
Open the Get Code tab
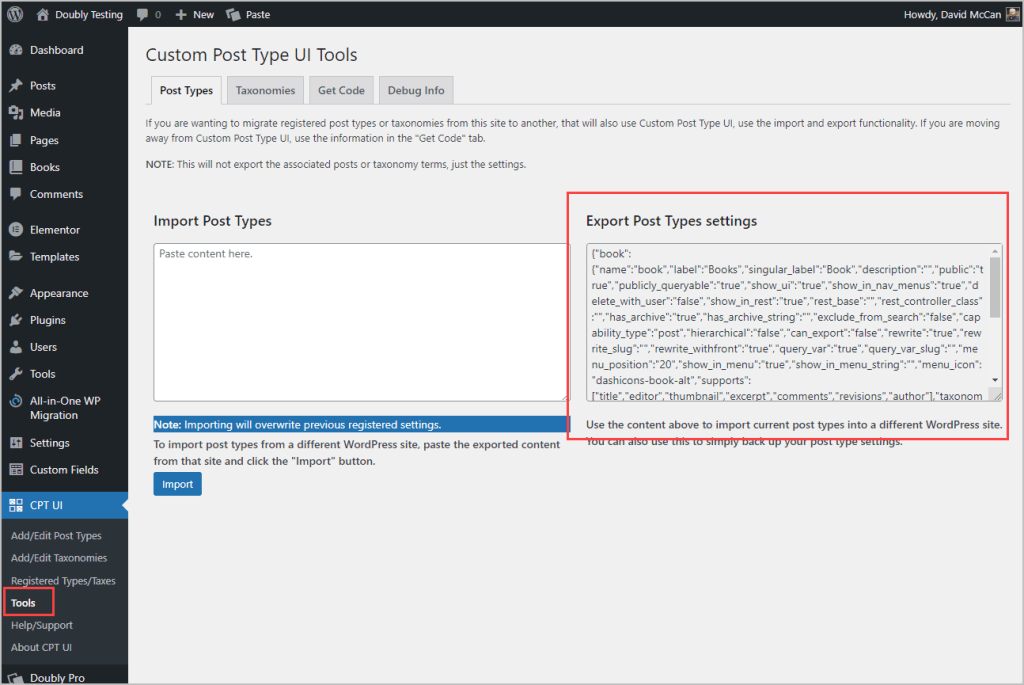[x=340, y=89]
